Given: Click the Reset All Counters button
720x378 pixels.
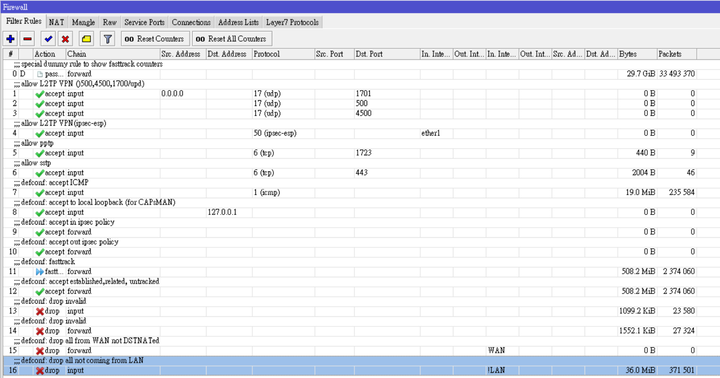Looking at the screenshot, I should tap(232, 39).
